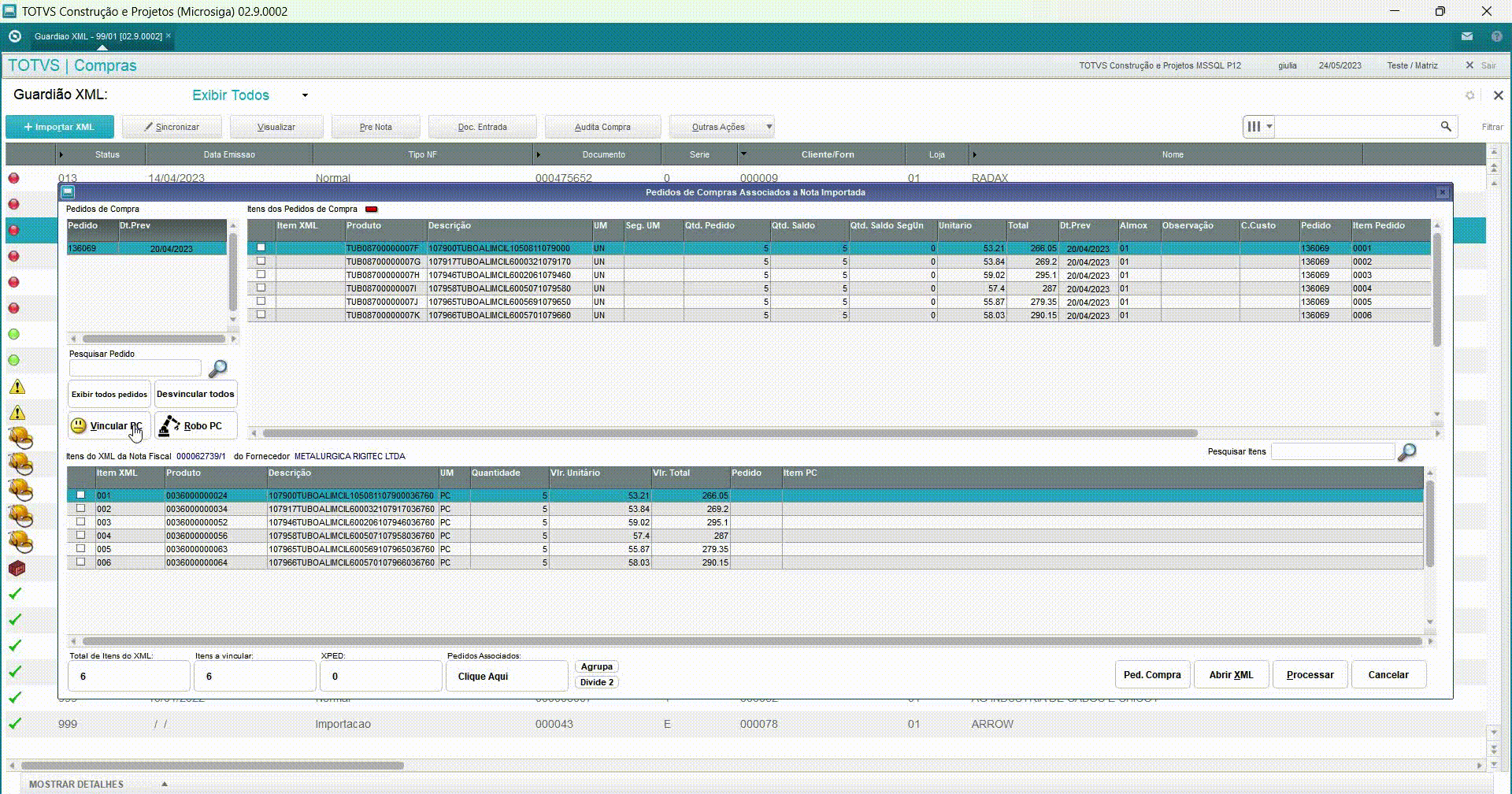
Task: Click the Filtrar label at the top right
Action: pyautogui.click(x=1492, y=127)
